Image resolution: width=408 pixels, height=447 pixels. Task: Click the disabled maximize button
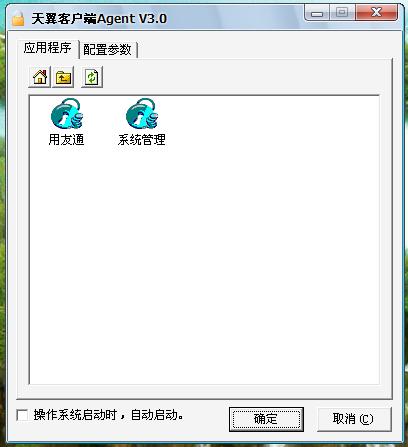(342, 13)
